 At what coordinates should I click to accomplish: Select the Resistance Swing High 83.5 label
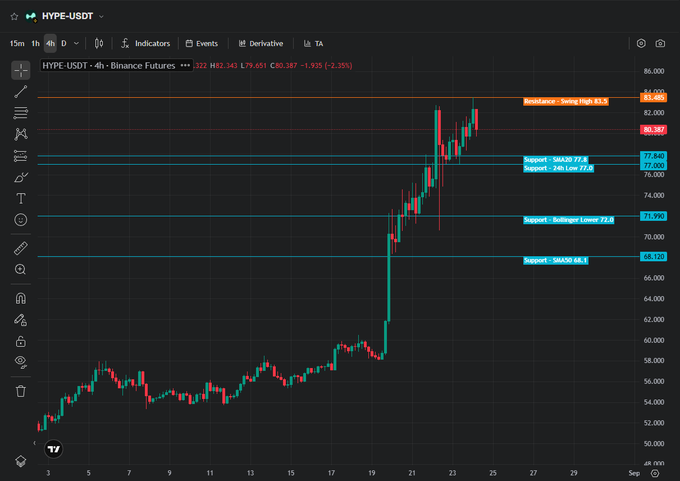tap(566, 101)
